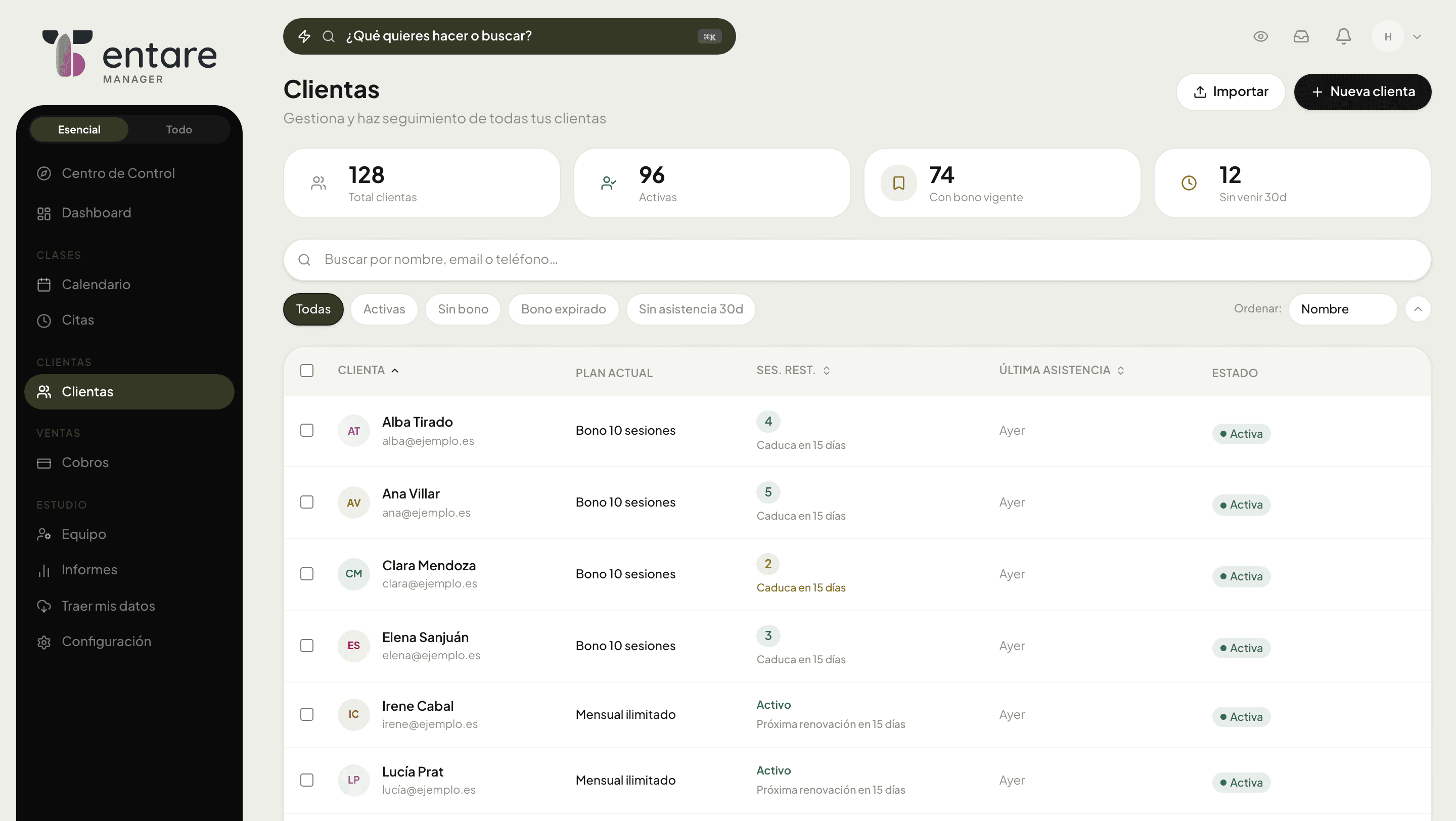Check the Alba Tirado row checkbox
Screen dimensions: 1456x821
307,431
